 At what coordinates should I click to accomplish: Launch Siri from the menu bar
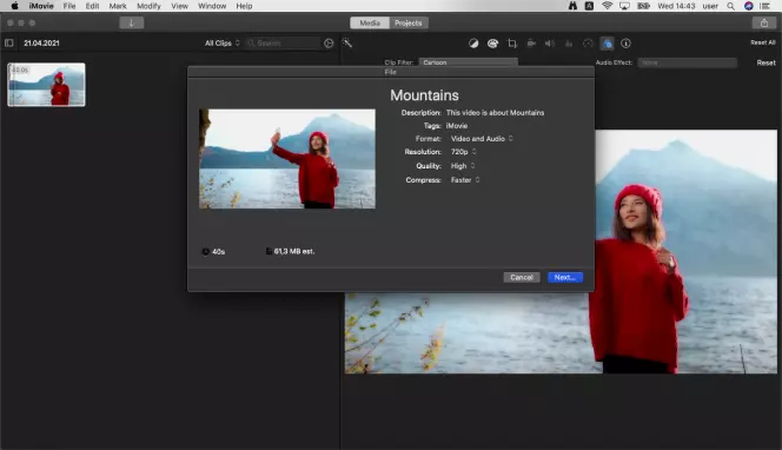(x=748, y=6)
